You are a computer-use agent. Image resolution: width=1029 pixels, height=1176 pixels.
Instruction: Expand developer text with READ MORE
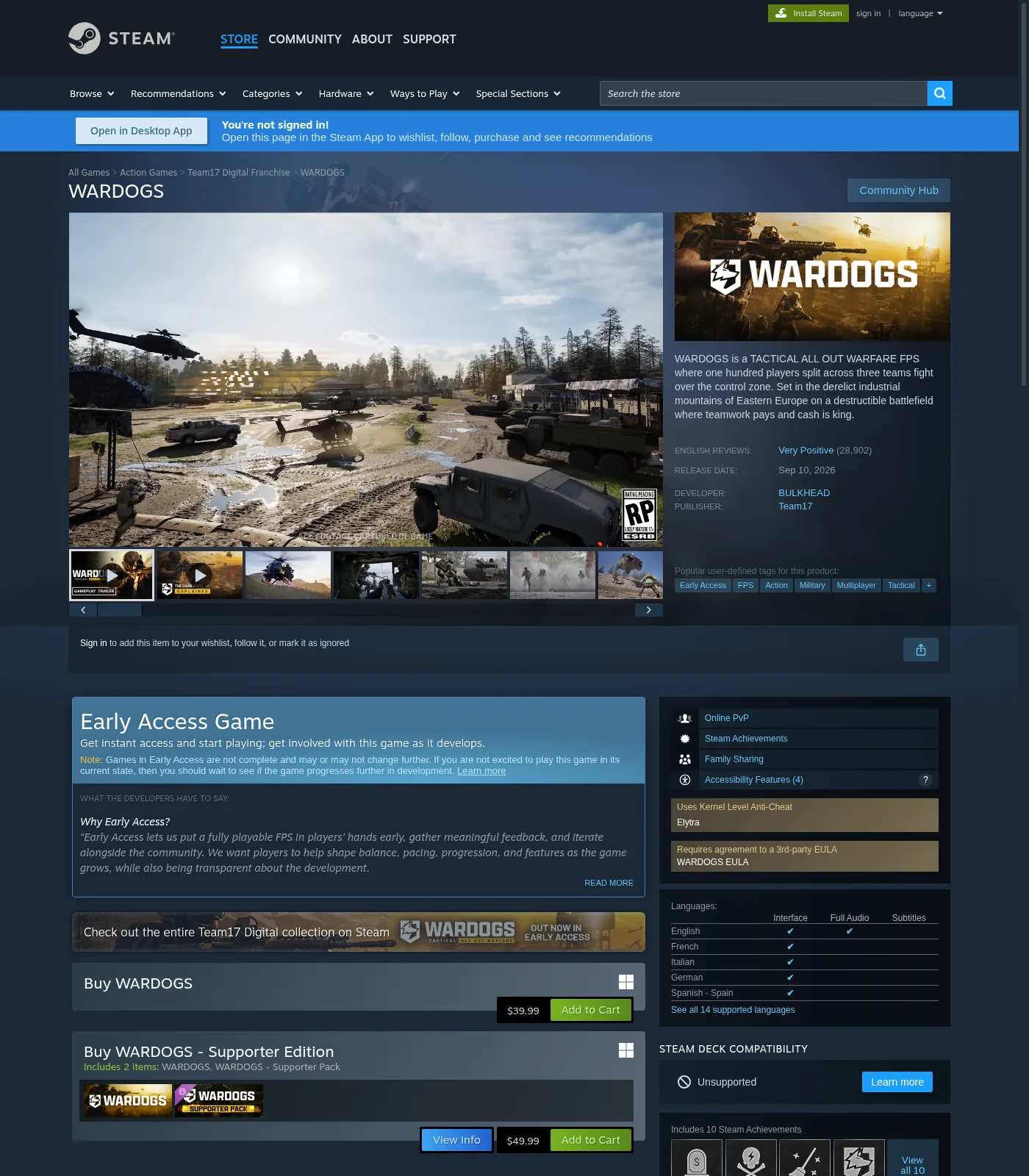(609, 883)
